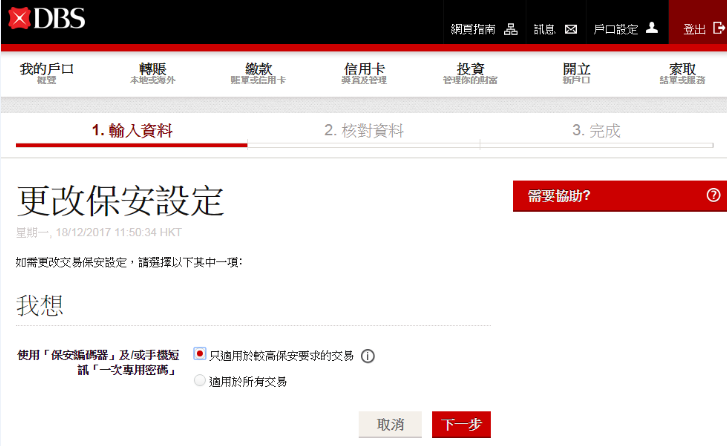
Task: Click the DBS logo
Action: coord(46,21)
